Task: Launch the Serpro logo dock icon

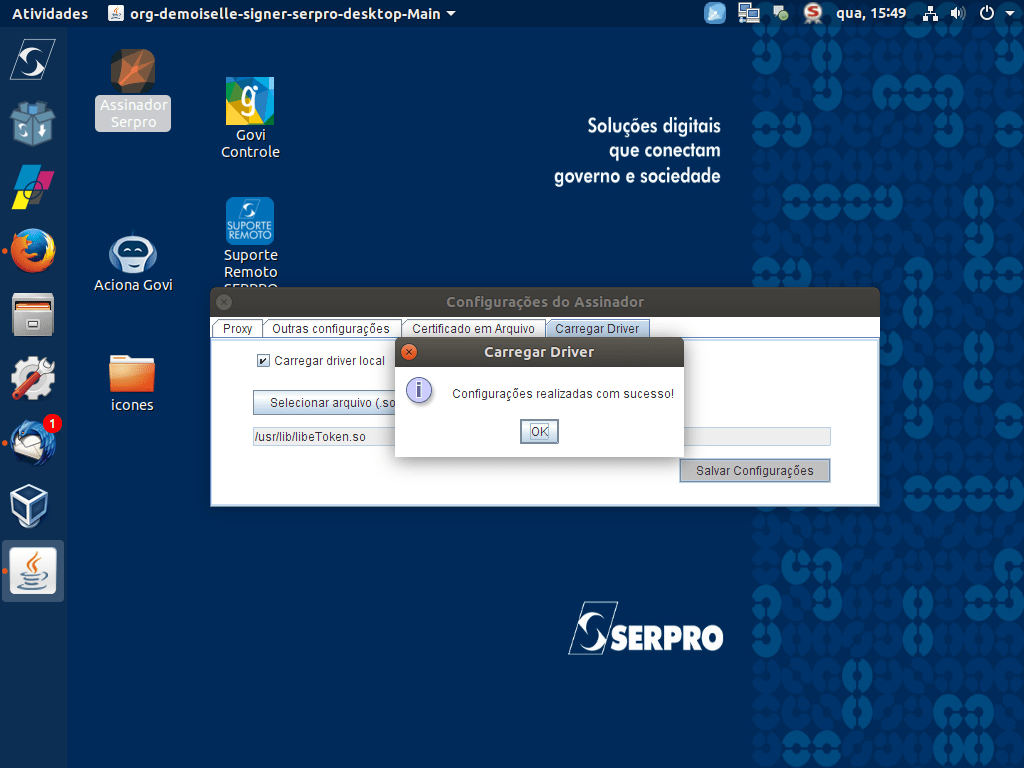Action: (33, 60)
